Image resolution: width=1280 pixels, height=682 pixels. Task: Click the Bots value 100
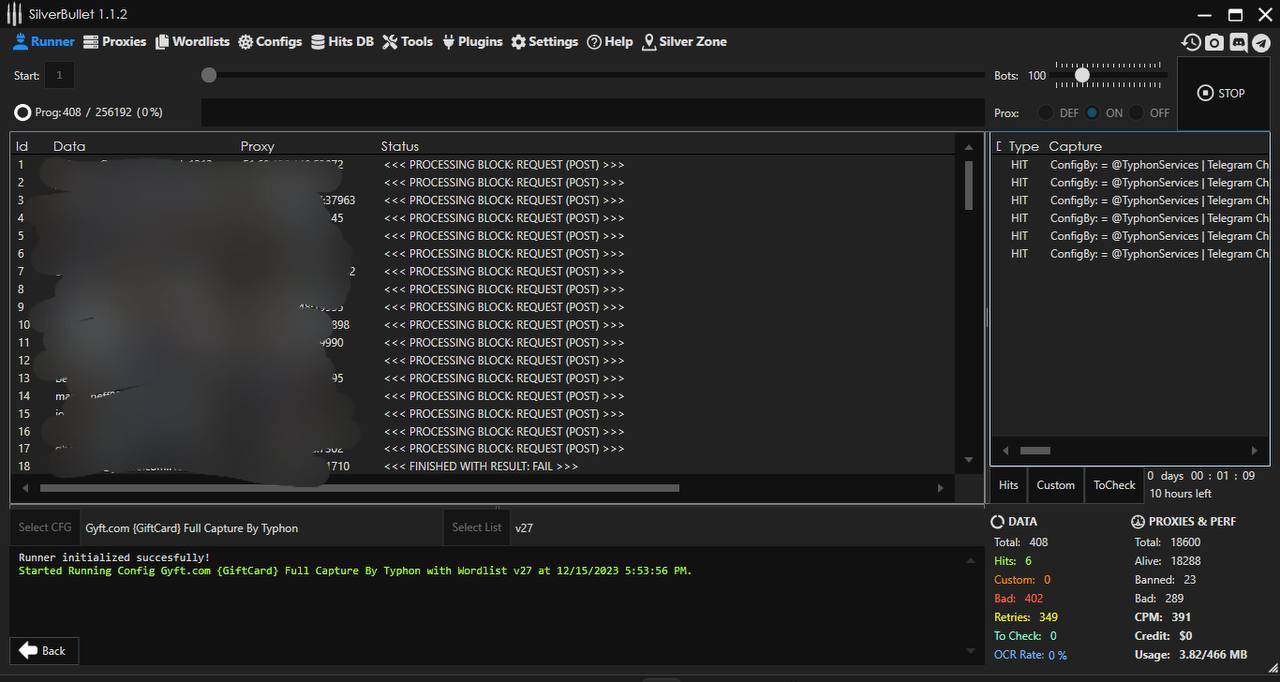pyautogui.click(x=1036, y=76)
